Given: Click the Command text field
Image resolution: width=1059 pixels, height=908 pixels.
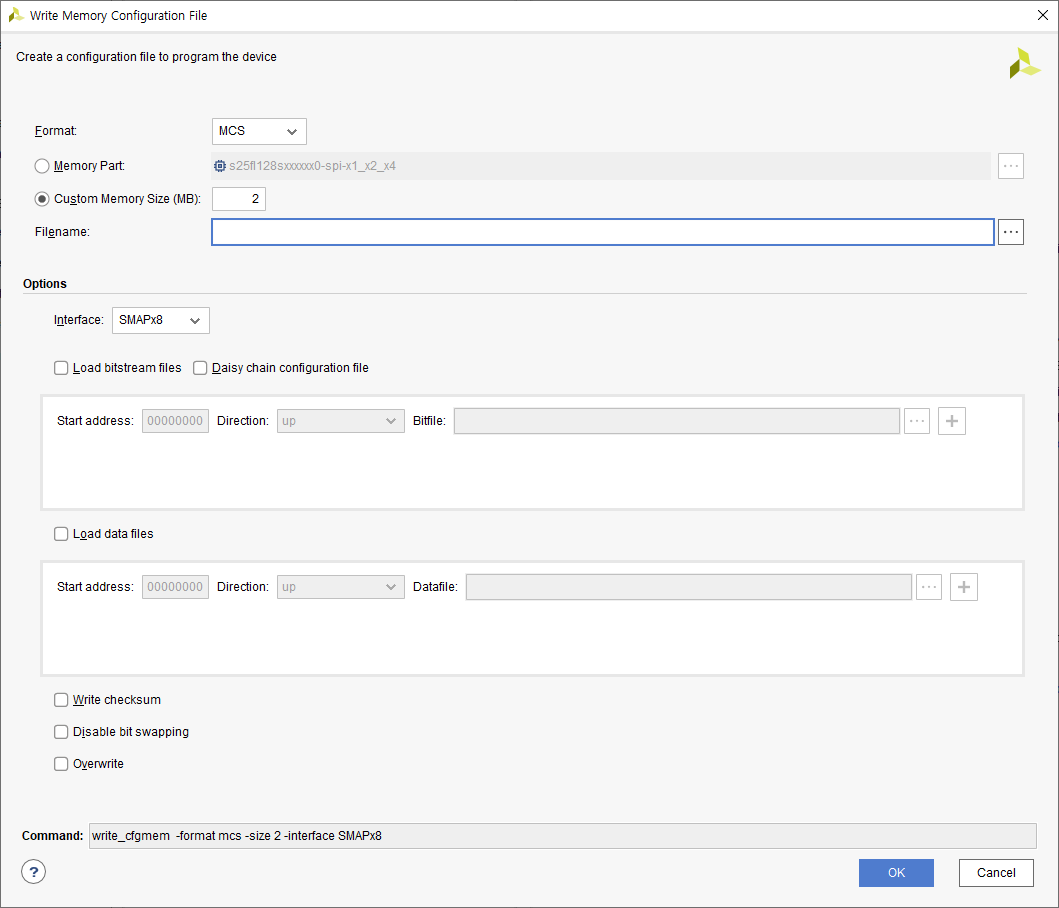Looking at the screenshot, I should coord(563,836).
